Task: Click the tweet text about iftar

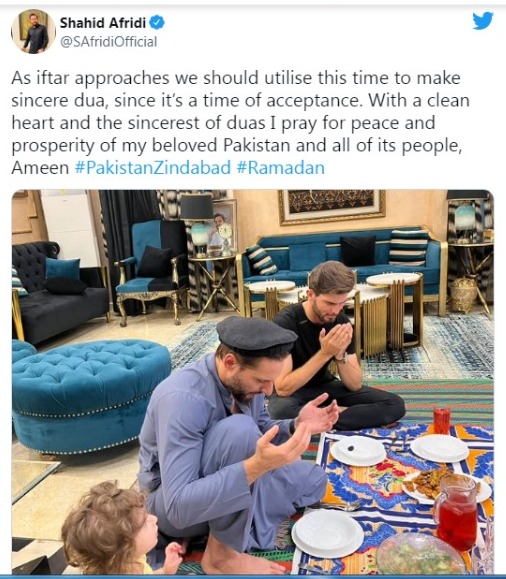Action: tap(240, 123)
